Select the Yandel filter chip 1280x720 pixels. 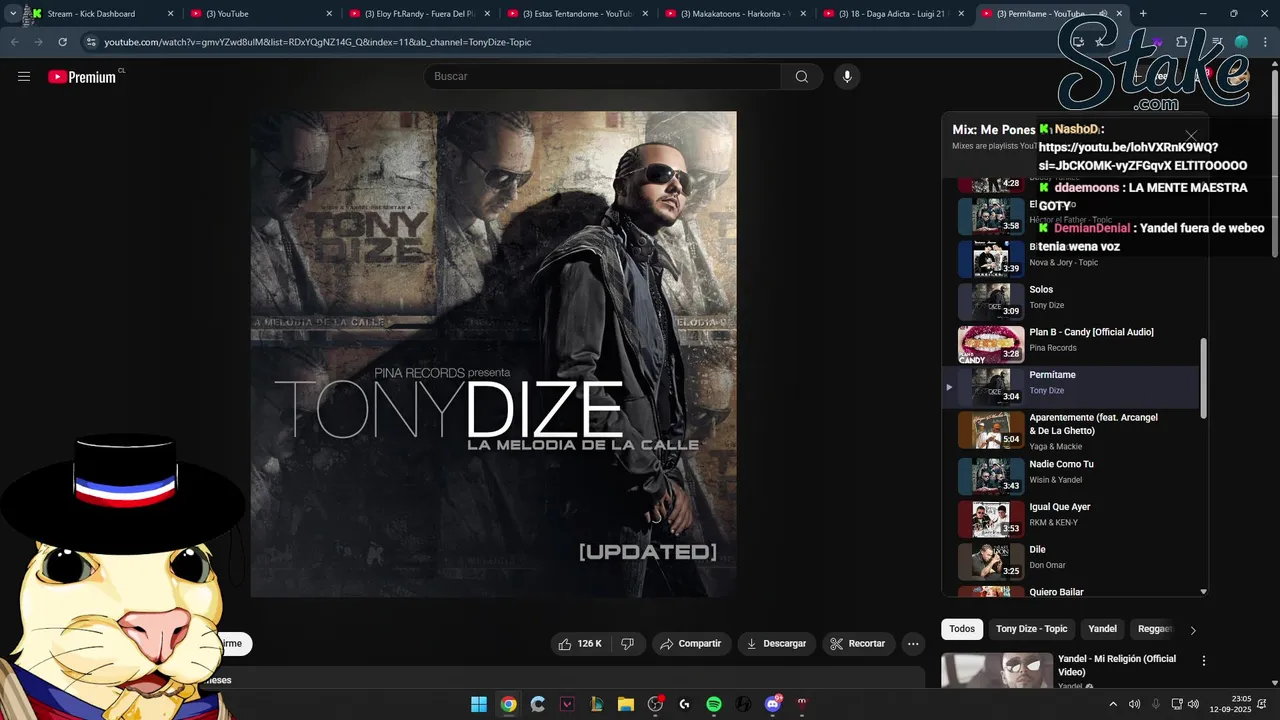pos(1102,629)
